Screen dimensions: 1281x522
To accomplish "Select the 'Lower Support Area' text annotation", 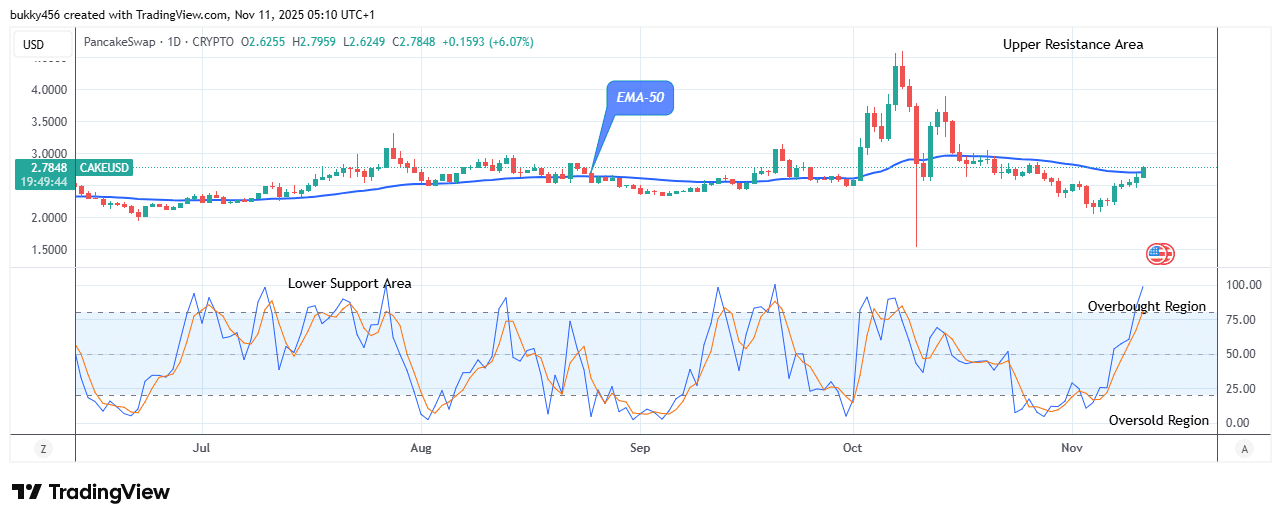I will coord(349,283).
